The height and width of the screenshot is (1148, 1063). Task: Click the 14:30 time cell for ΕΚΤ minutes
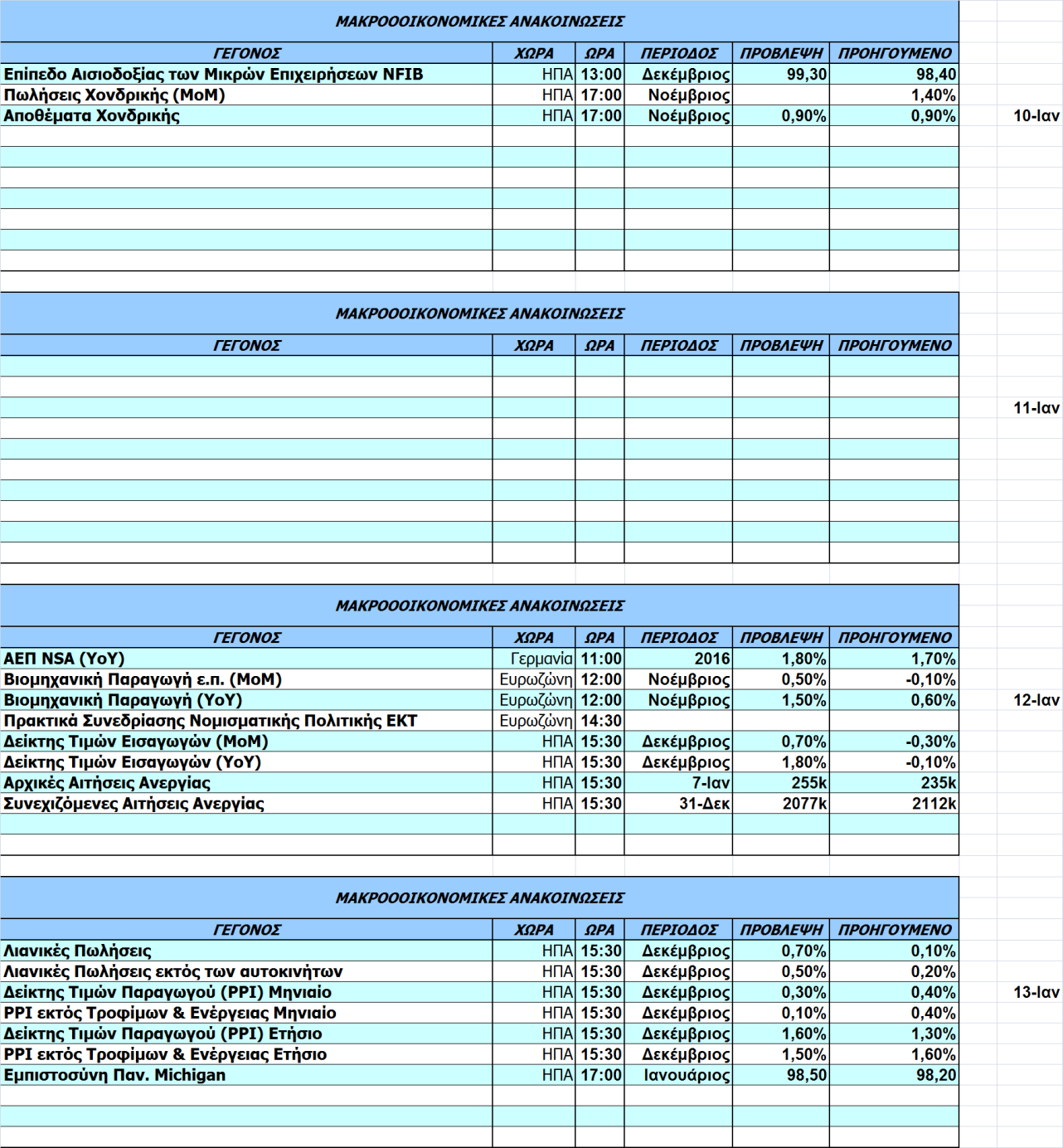599,721
